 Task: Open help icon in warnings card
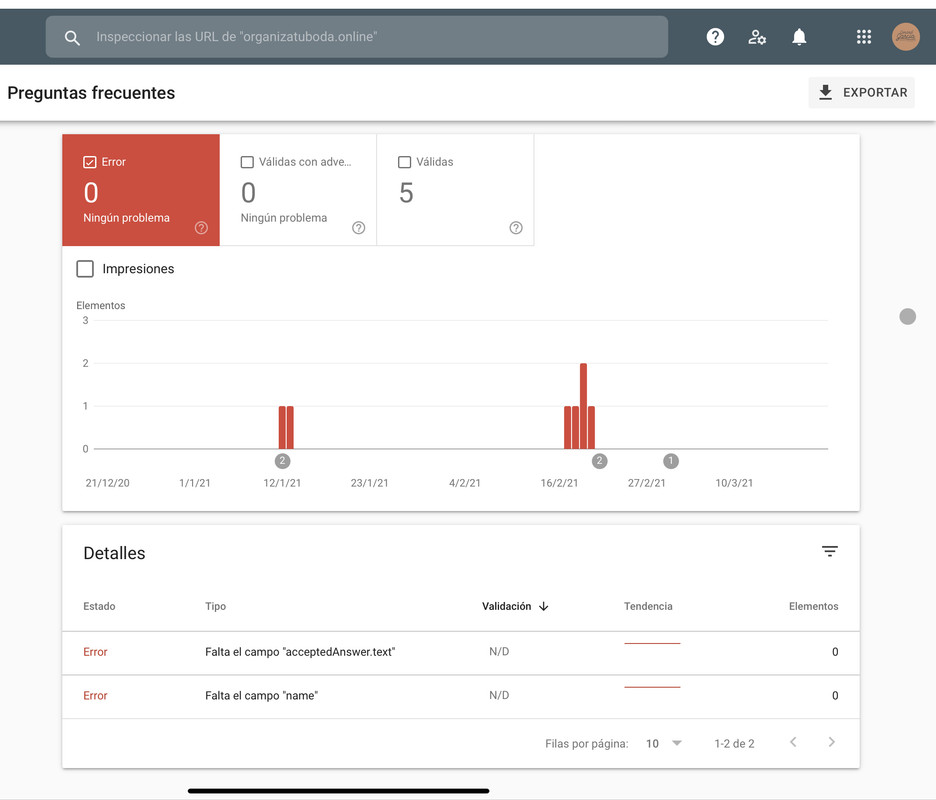(x=358, y=227)
